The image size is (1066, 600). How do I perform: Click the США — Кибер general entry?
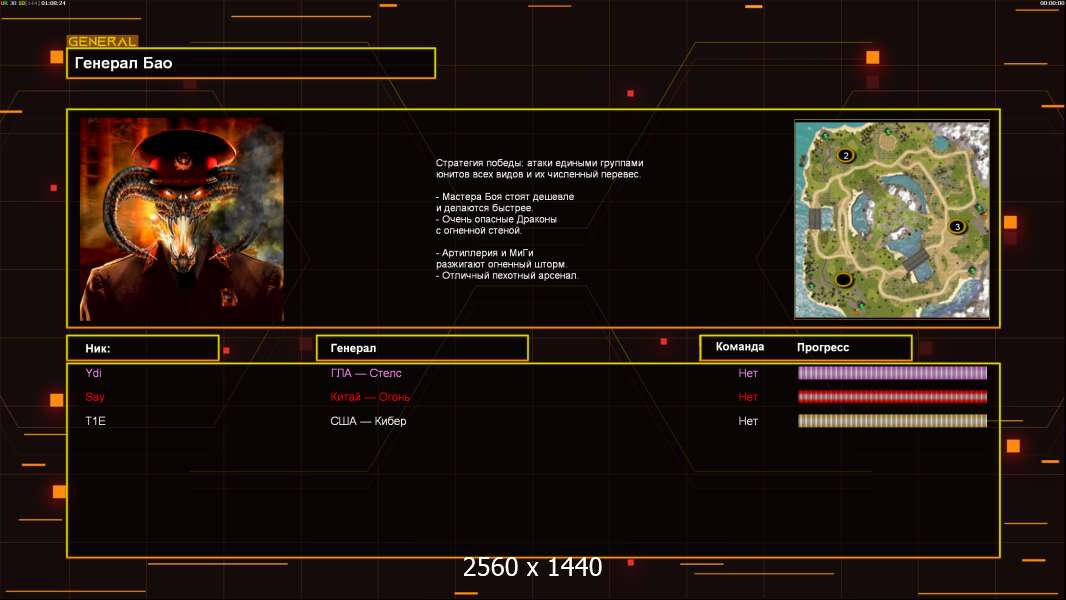tap(368, 421)
